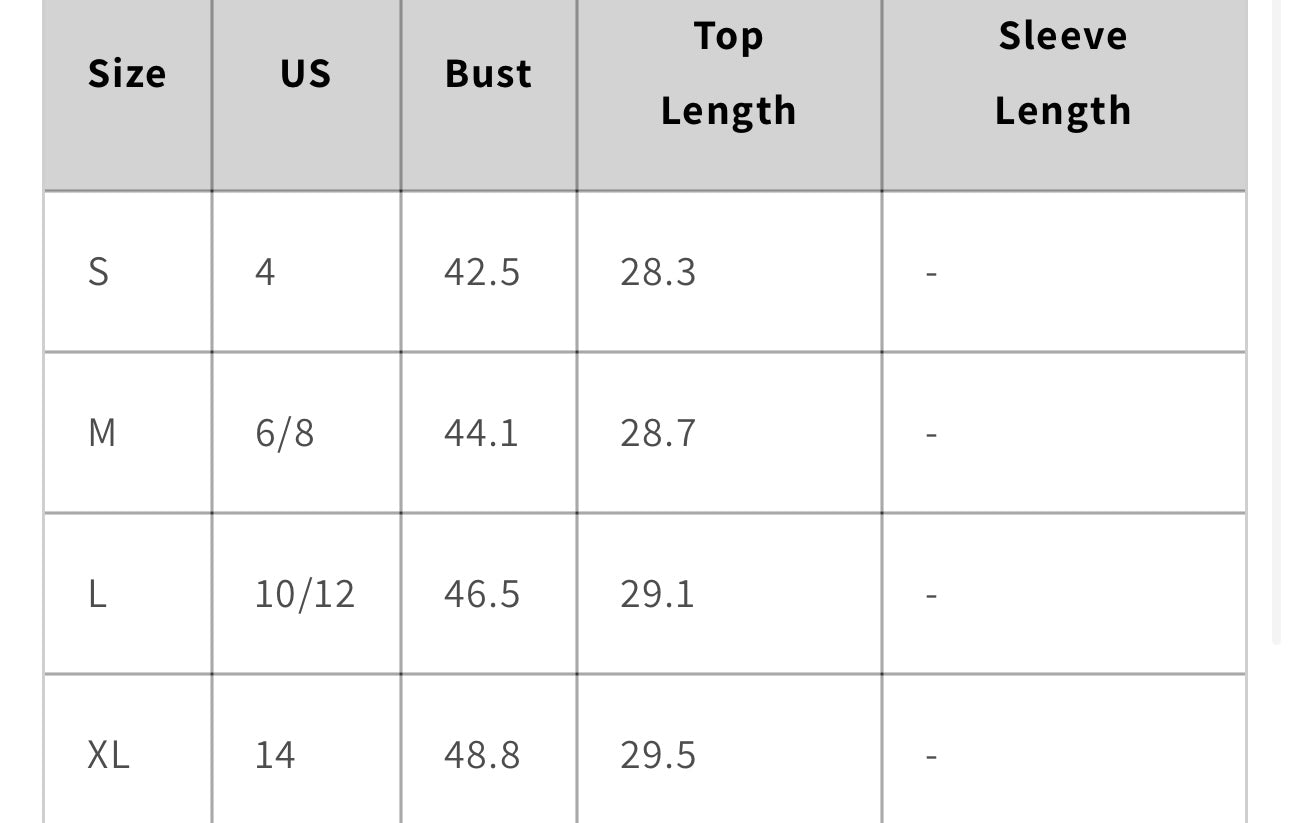The height and width of the screenshot is (823, 1290).
Task: Click US size 10/12 cell
Action: [306, 594]
